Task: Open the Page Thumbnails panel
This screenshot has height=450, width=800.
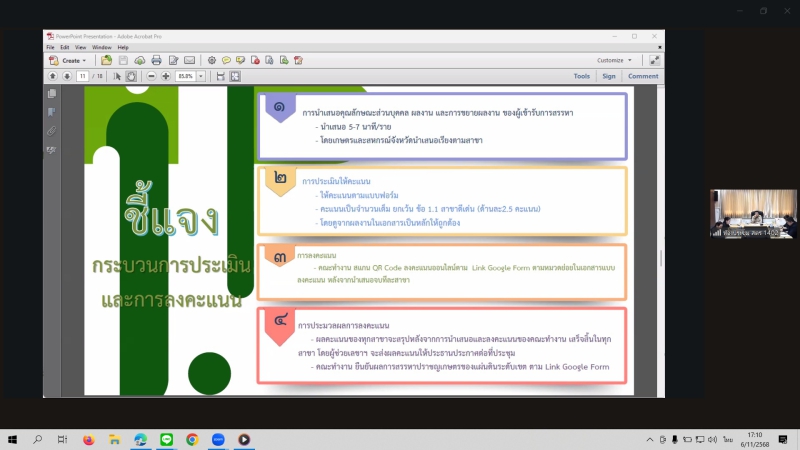Action: (51, 93)
